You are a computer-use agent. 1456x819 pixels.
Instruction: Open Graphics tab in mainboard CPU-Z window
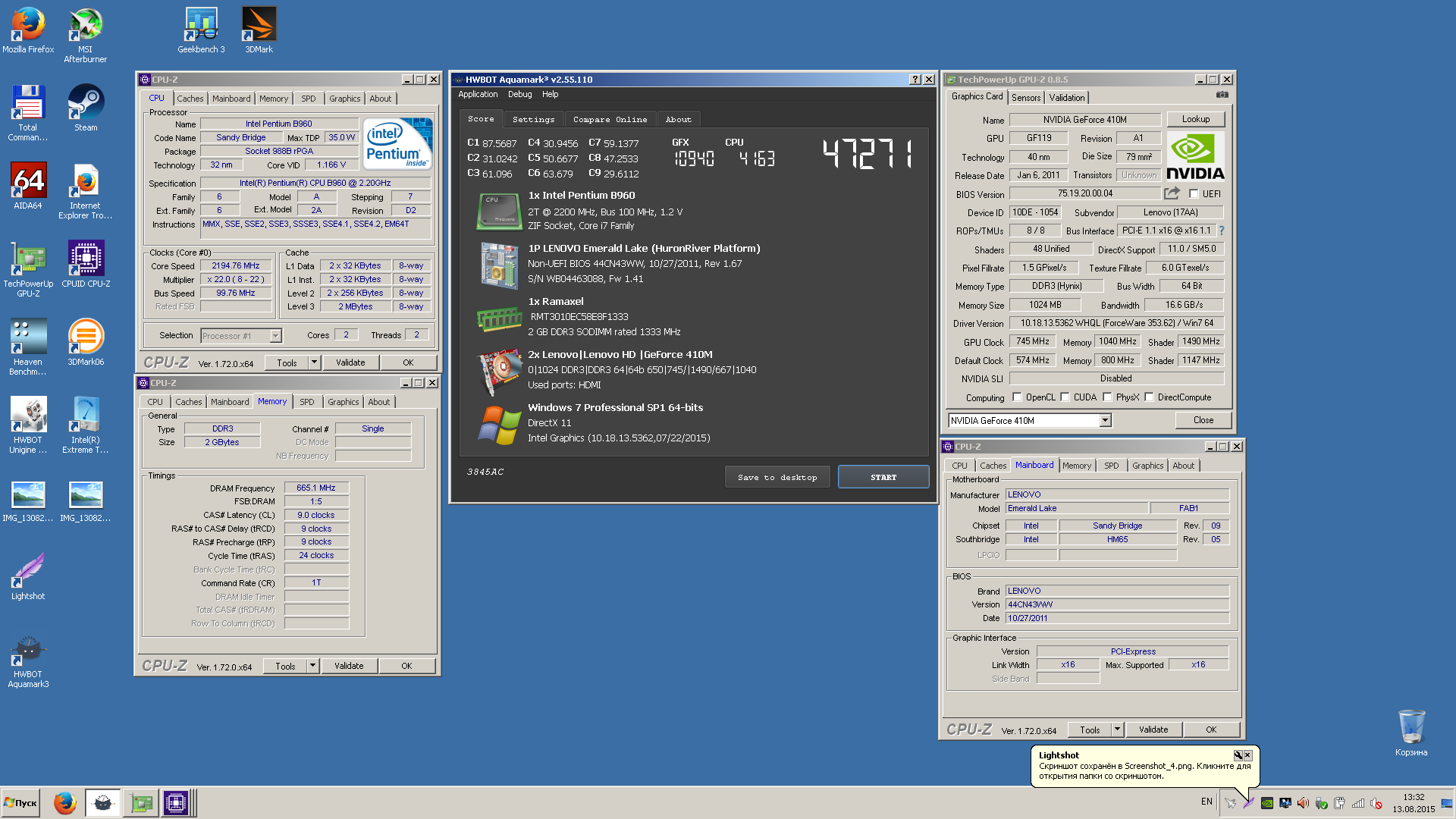coord(1147,466)
